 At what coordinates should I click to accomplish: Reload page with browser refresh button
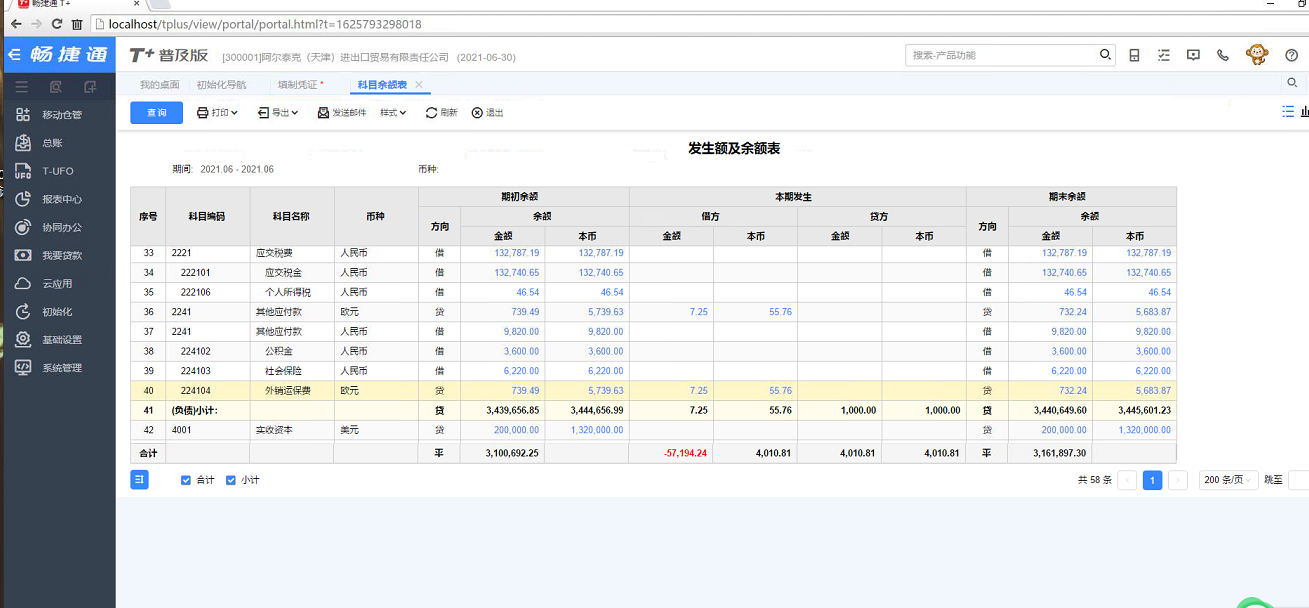point(57,24)
